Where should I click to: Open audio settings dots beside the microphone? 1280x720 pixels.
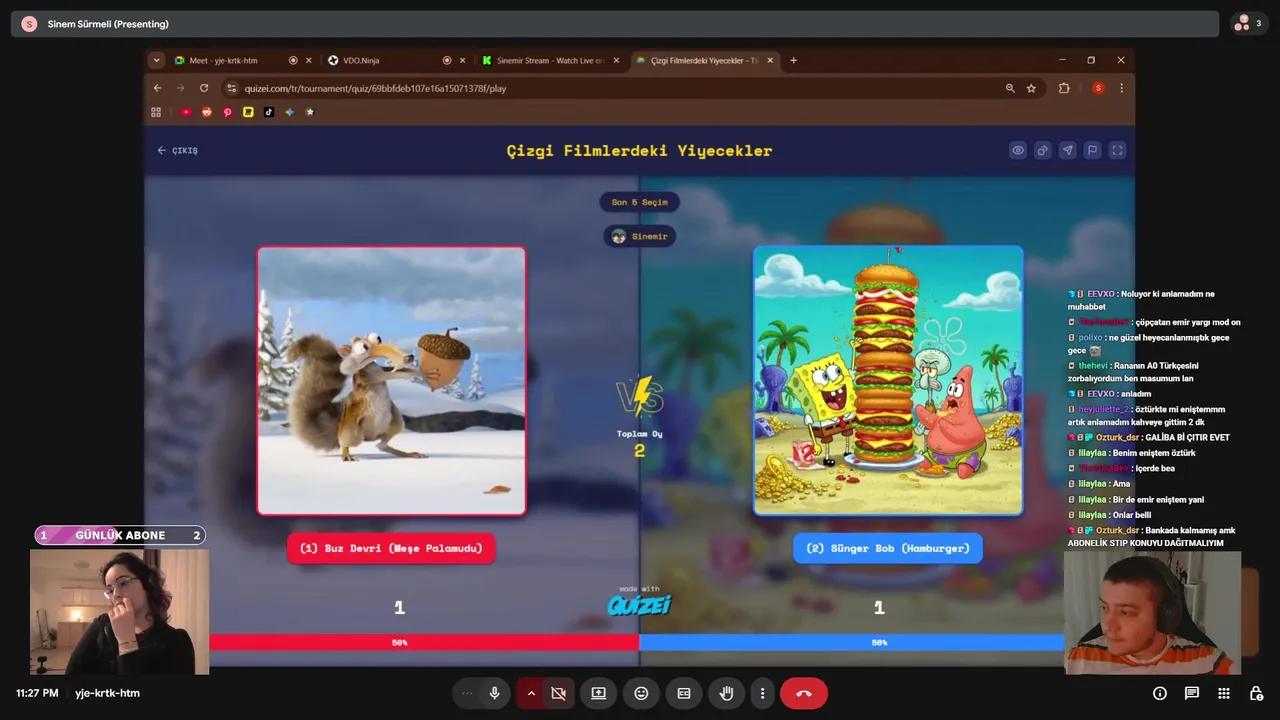click(466, 693)
